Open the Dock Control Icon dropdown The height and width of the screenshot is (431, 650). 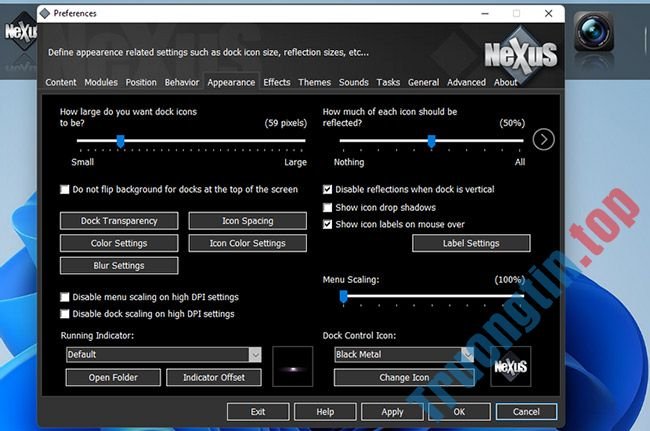(468, 354)
